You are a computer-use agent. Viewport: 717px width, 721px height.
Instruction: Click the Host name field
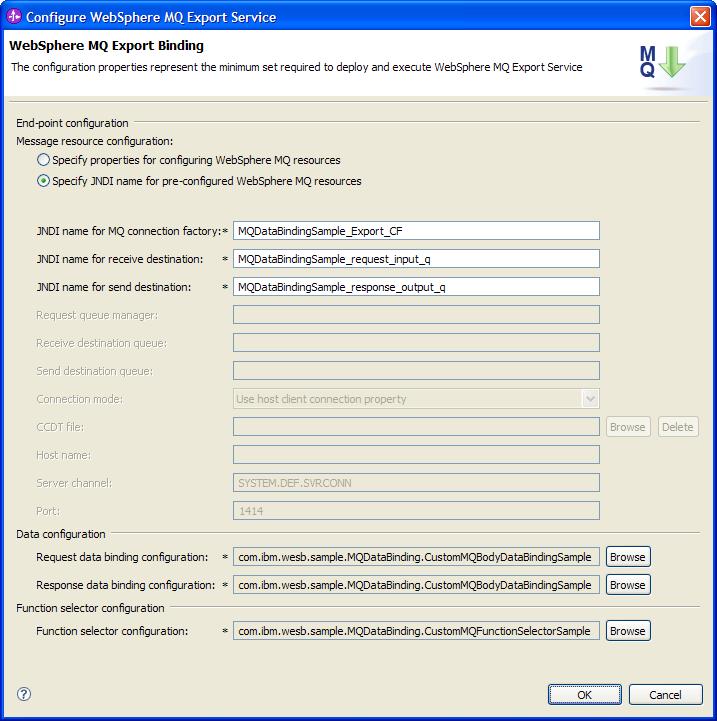tap(416, 455)
